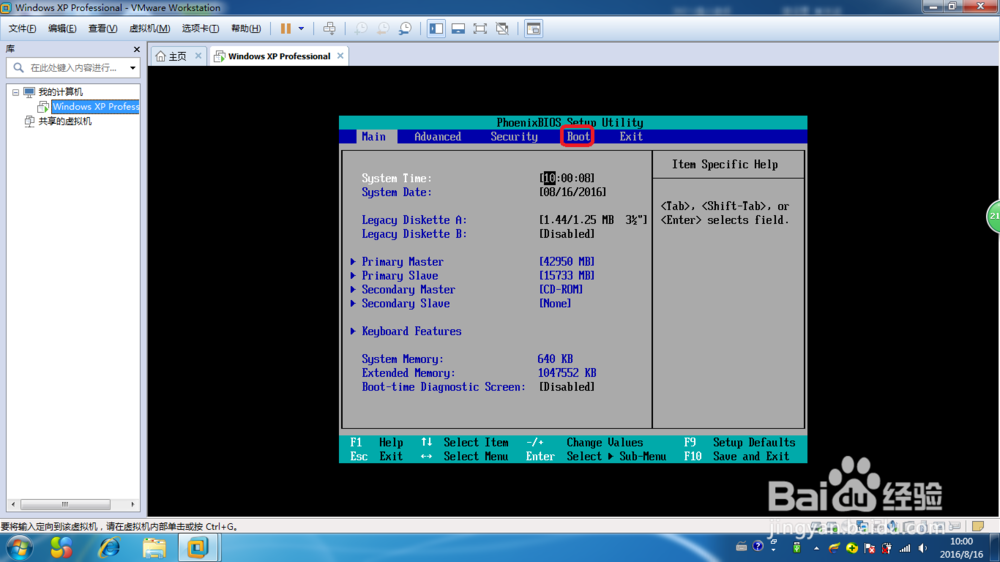Click Legacy Diskette B Disabled value

click(567, 234)
